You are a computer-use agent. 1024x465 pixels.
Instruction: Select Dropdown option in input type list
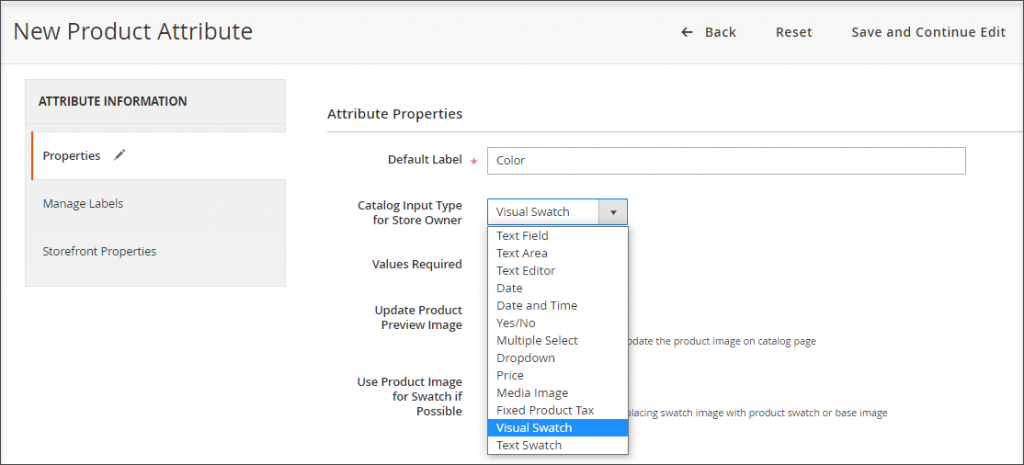(525, 358)
